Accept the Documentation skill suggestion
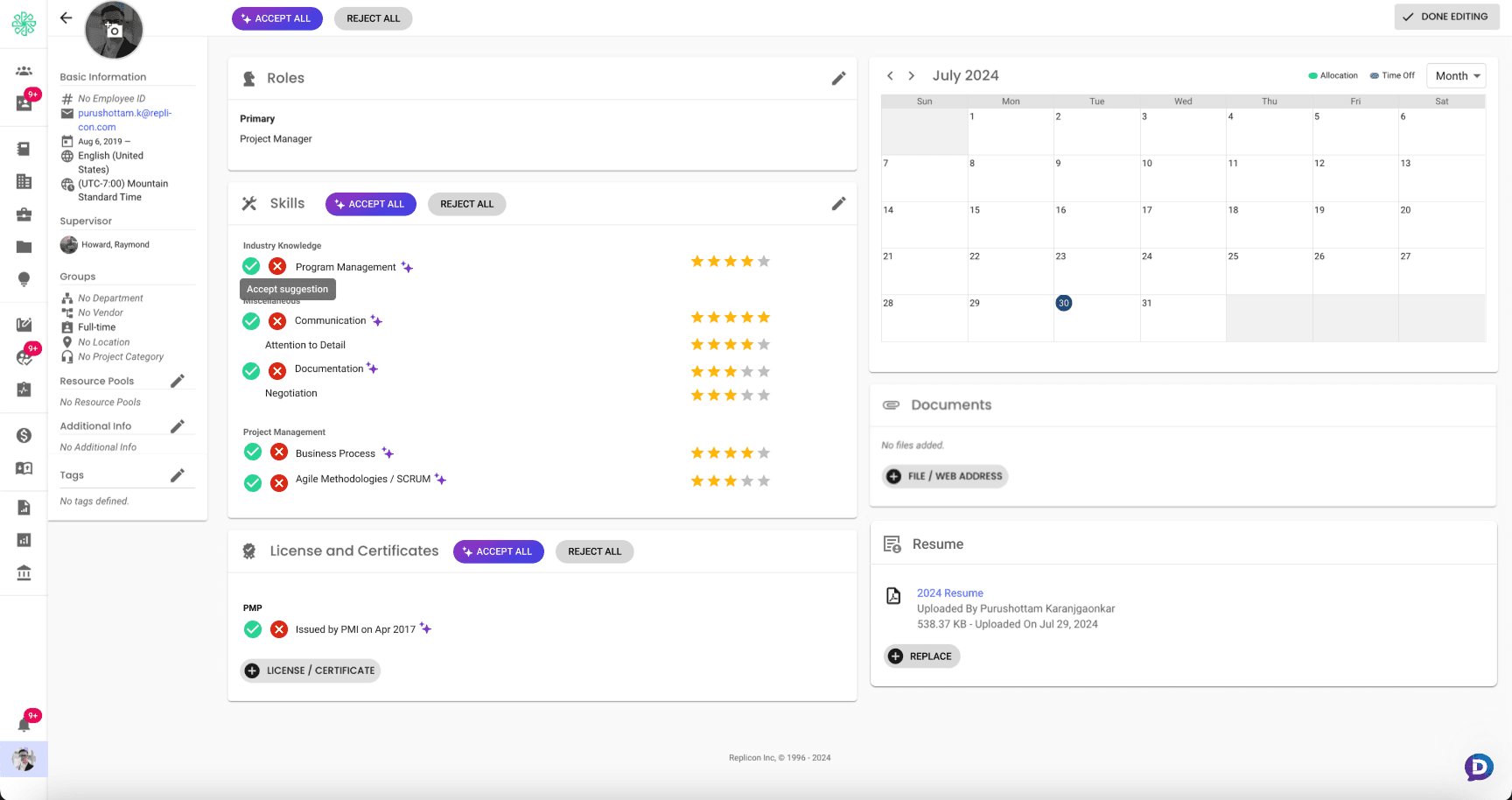The width and height of the screenshot is (1512, 800). (251, 371)
